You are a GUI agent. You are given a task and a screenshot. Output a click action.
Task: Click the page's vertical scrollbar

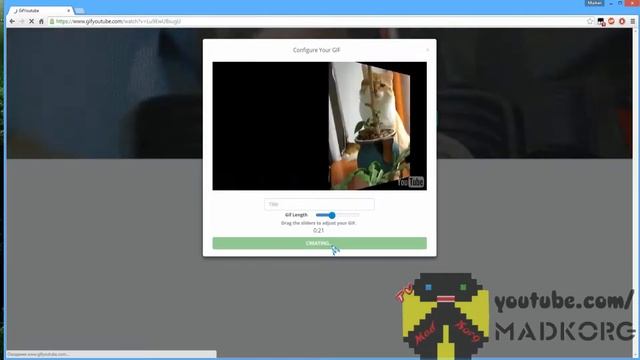pos(635,192)
